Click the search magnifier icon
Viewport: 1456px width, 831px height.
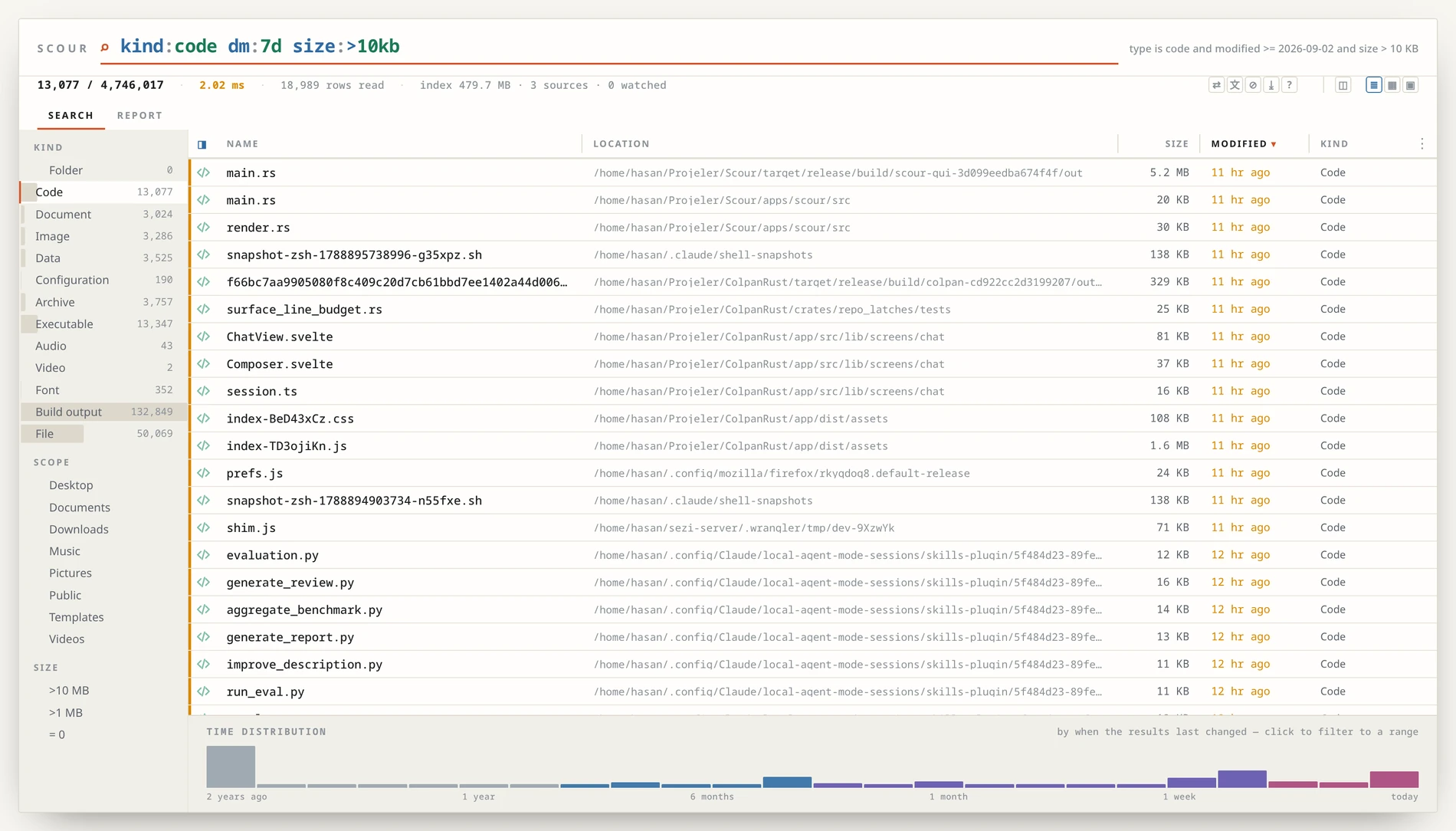tap(105, 48)
